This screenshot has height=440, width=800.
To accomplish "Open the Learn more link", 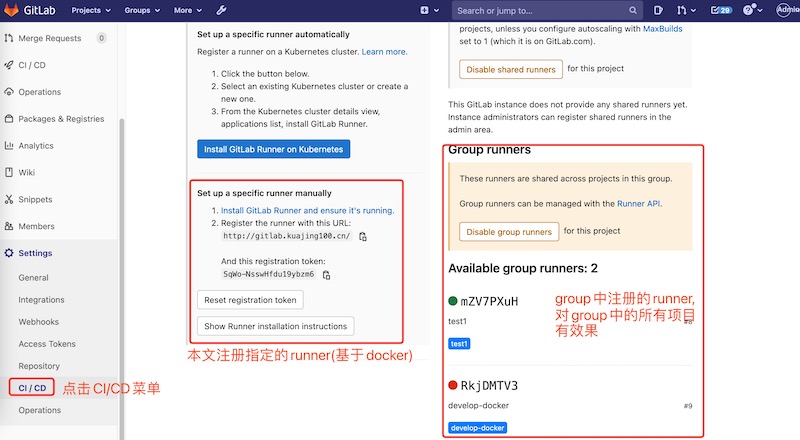I will click(384, 52).
